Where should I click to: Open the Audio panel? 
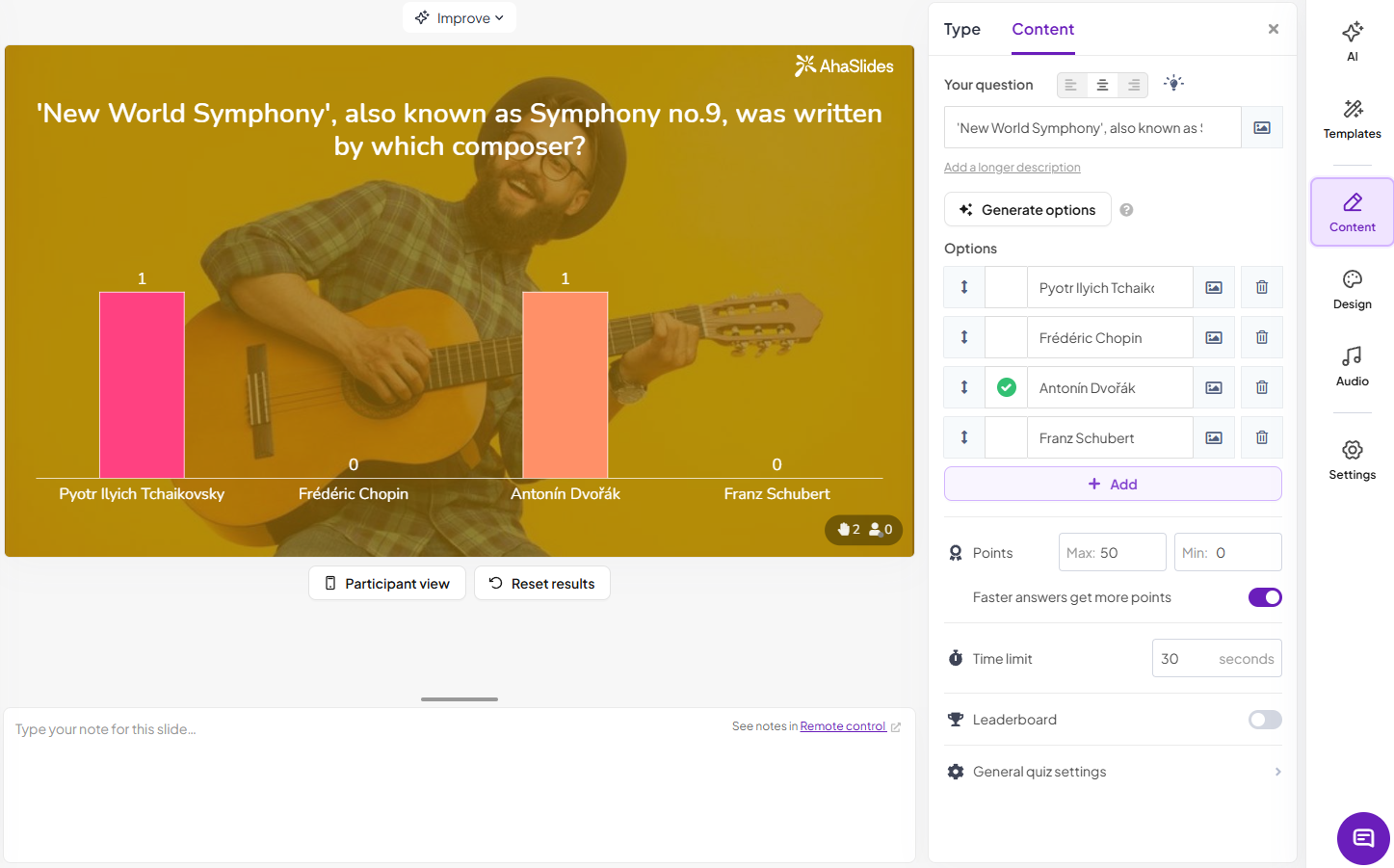(1352, 366)
